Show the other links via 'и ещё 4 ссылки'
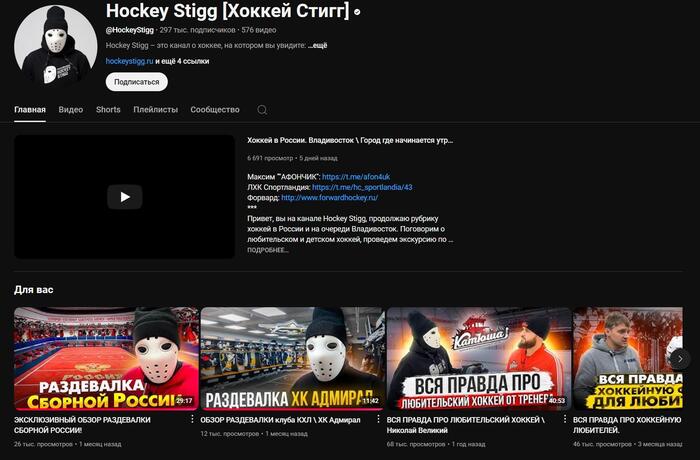 182,61
